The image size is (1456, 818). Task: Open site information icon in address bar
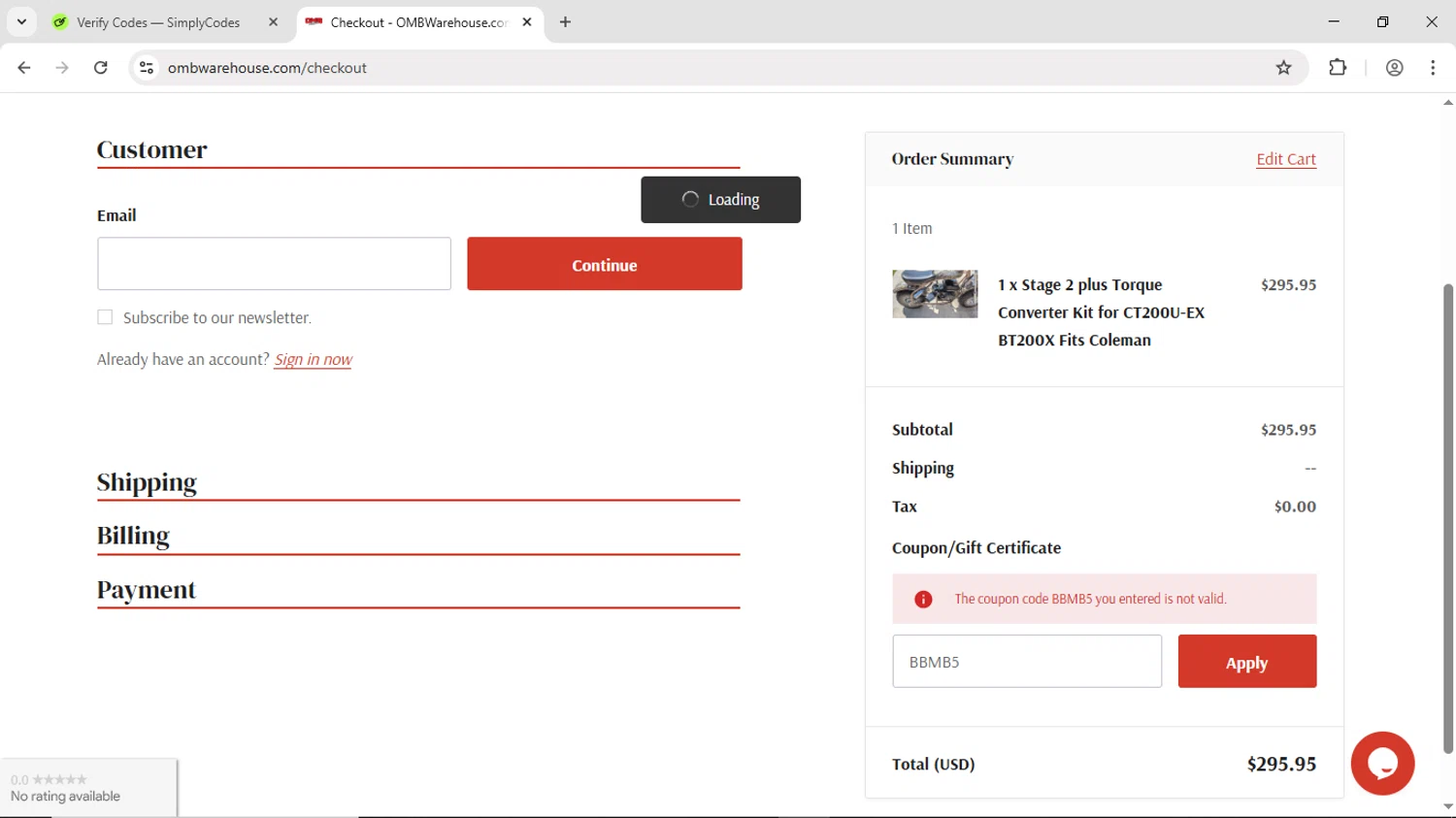pos(147,68)
